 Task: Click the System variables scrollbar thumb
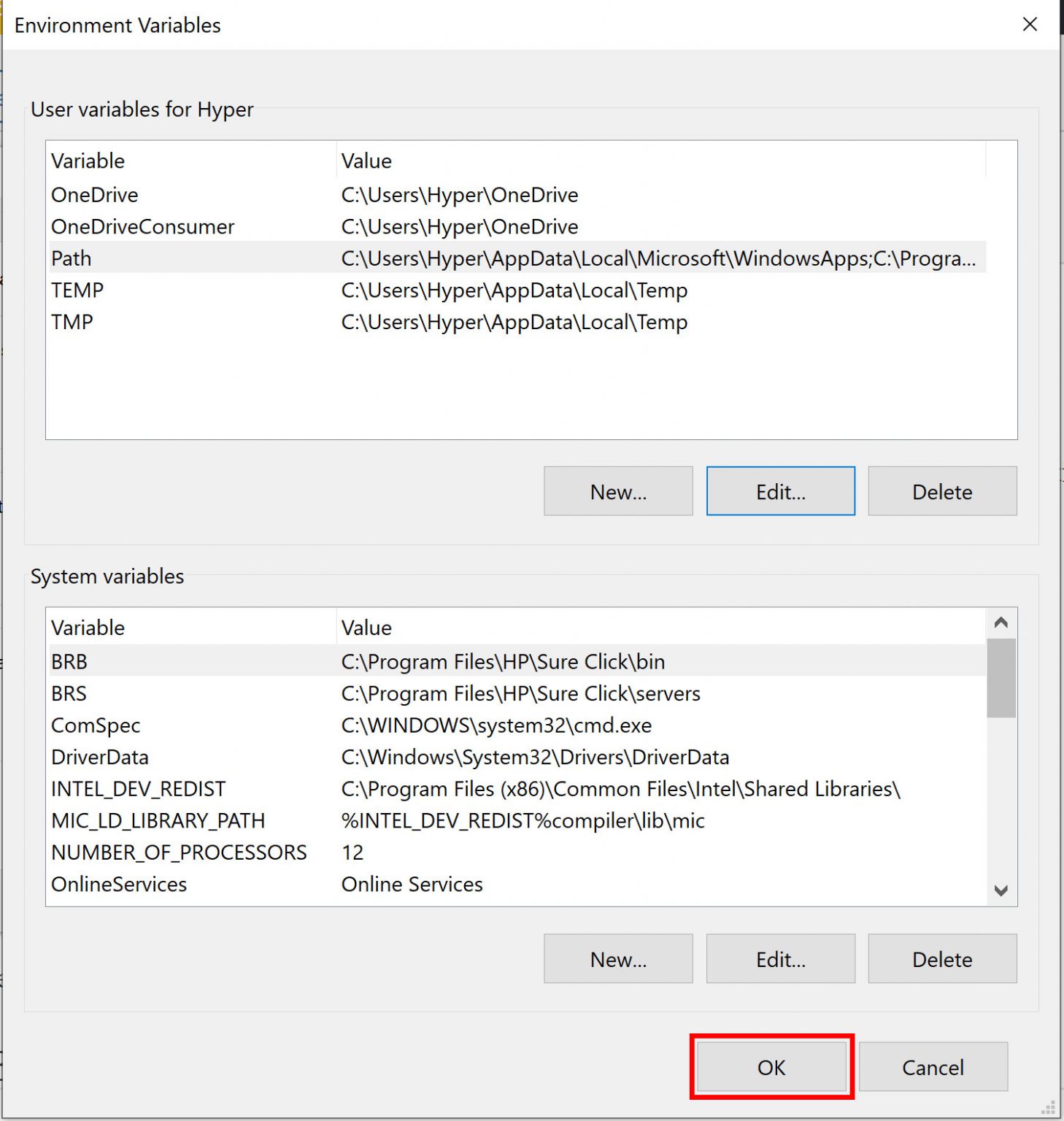point(1001,678)
